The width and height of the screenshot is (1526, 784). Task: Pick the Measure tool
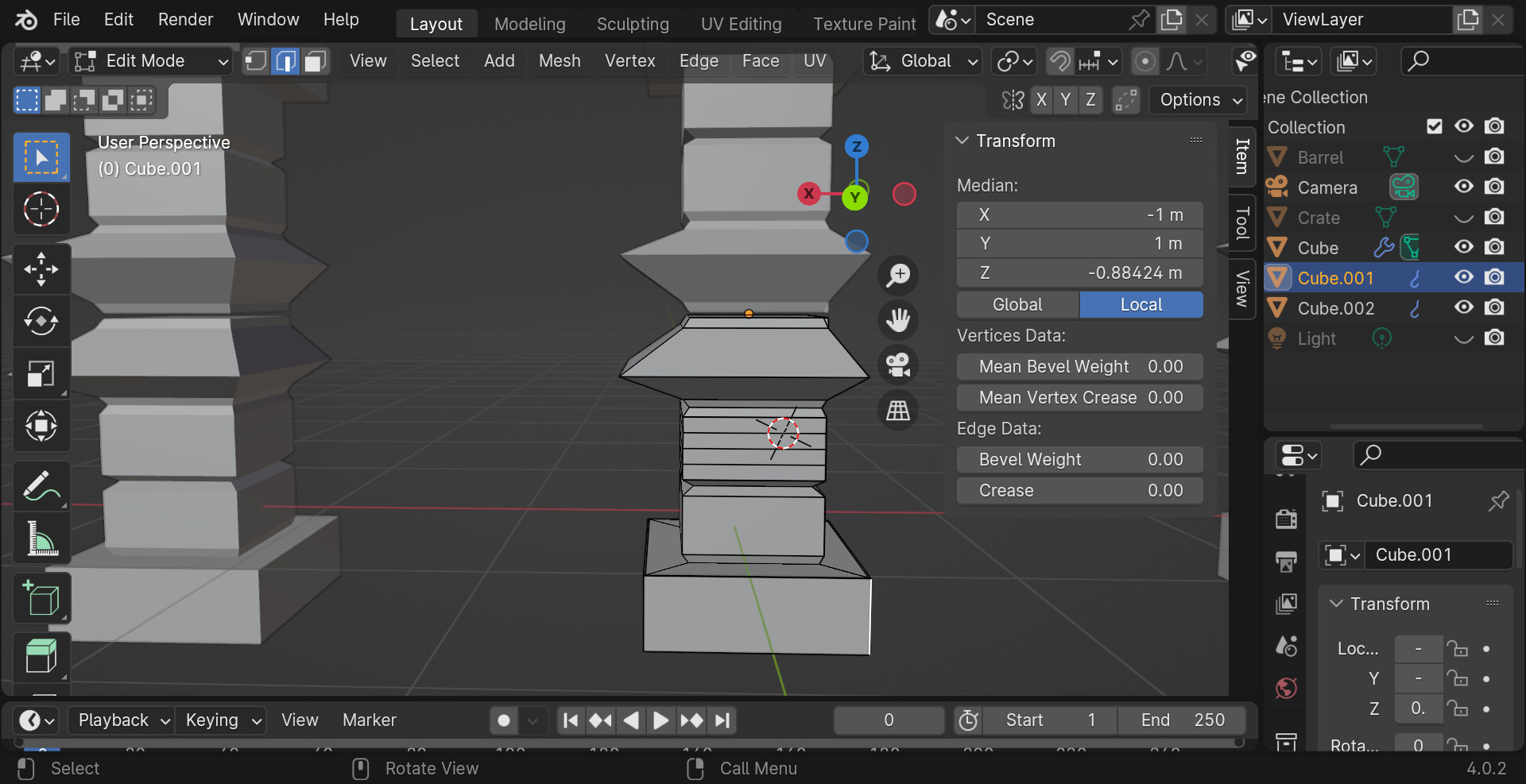point(41,538)
